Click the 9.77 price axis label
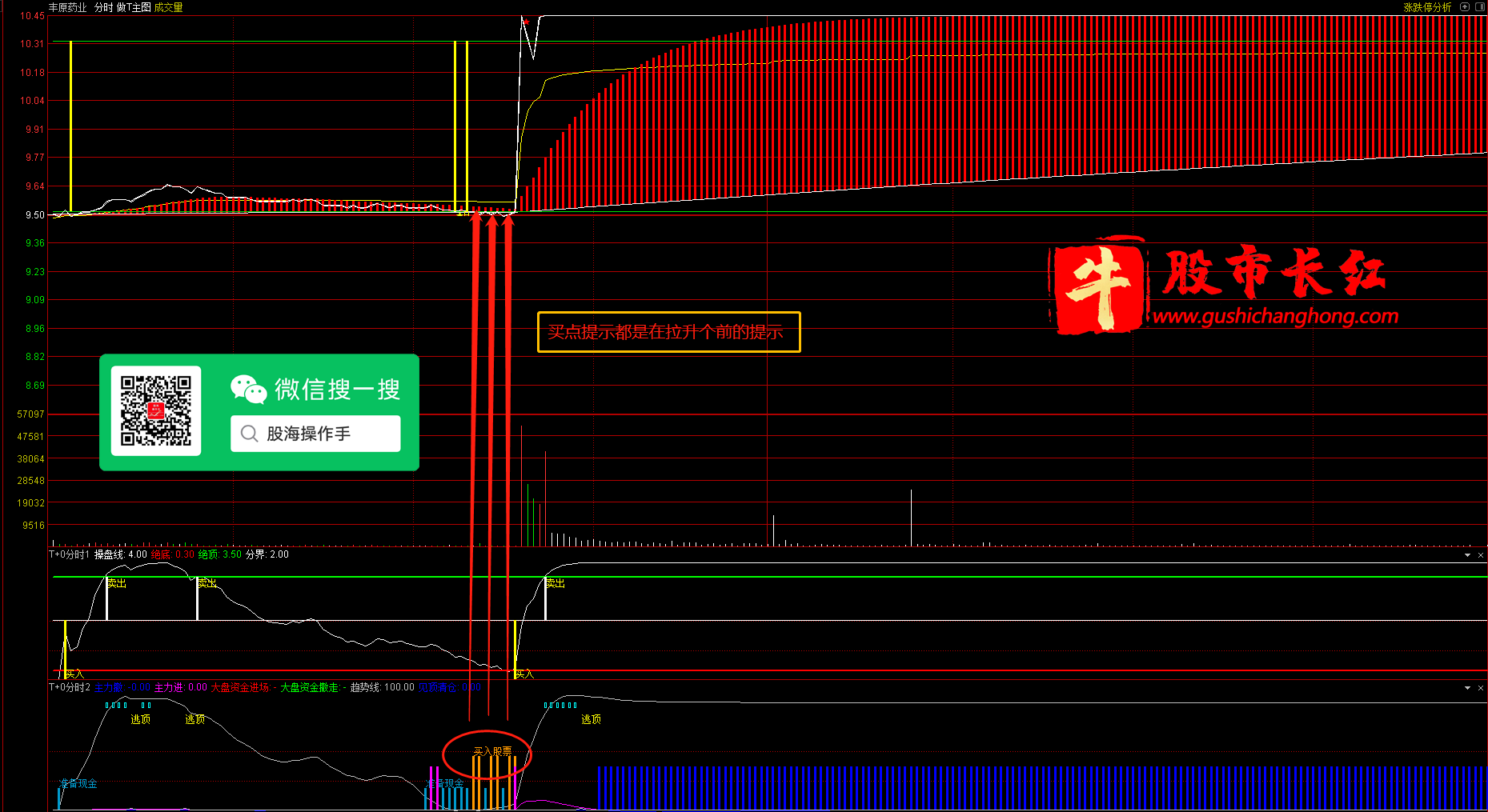This screenshot has width=1488, height=812. tap(34, 158)
